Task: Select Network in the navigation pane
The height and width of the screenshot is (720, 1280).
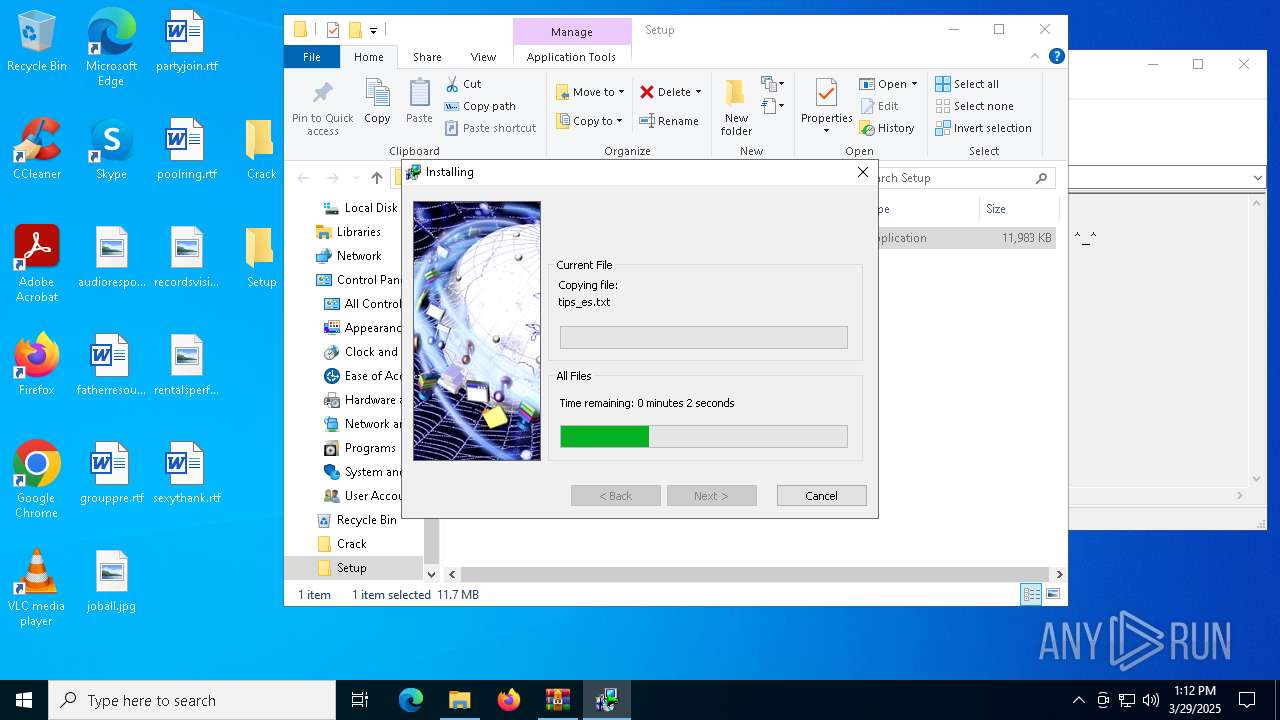Action: tap(349, 256)
